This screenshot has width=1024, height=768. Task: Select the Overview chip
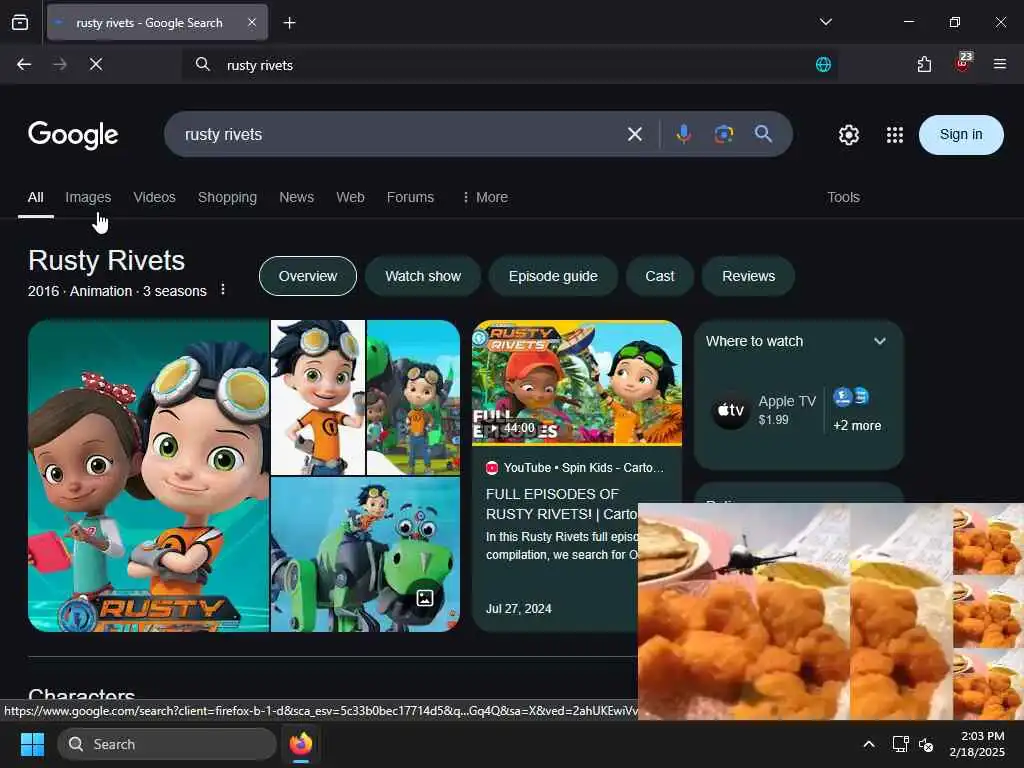(308, 276)
